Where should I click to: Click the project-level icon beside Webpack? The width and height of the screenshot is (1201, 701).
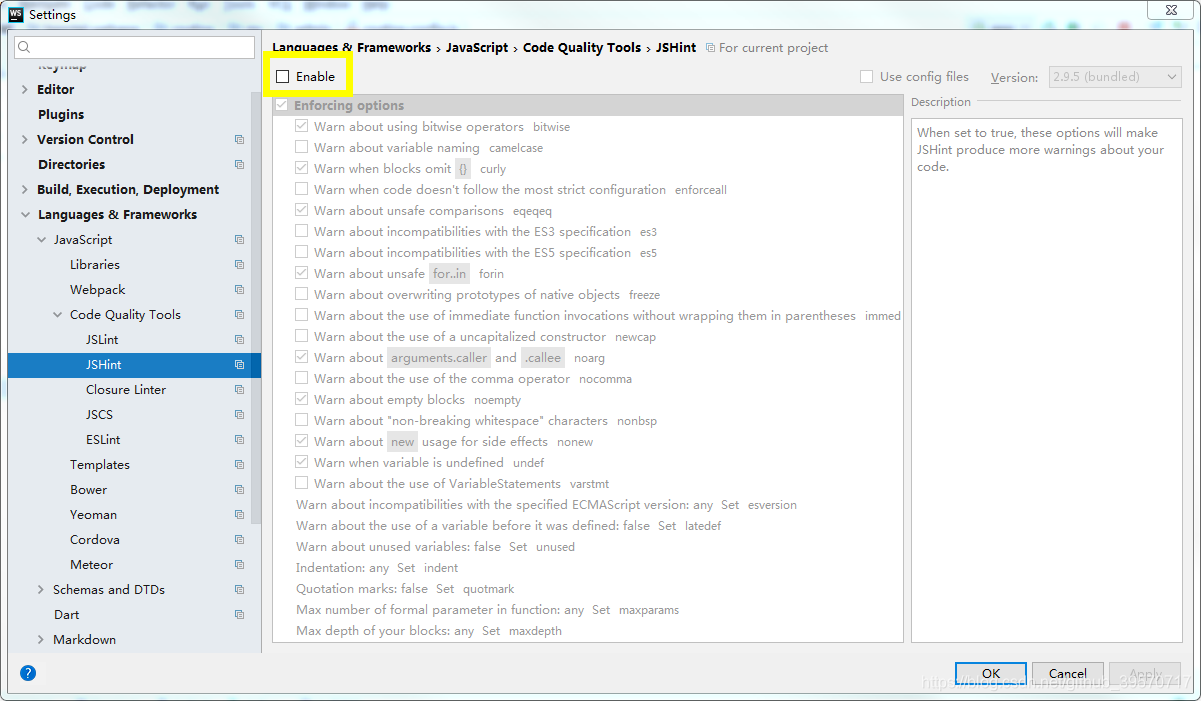pyautogui.click(x=239, y=290)
